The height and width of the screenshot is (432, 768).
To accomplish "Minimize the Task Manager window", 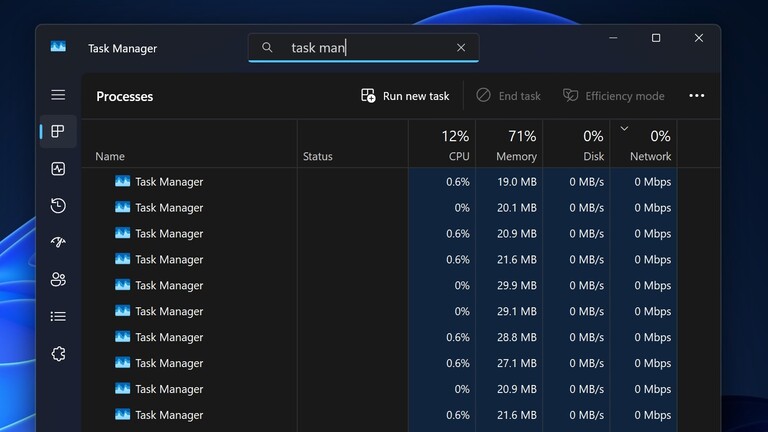I will tap(613, 38).
